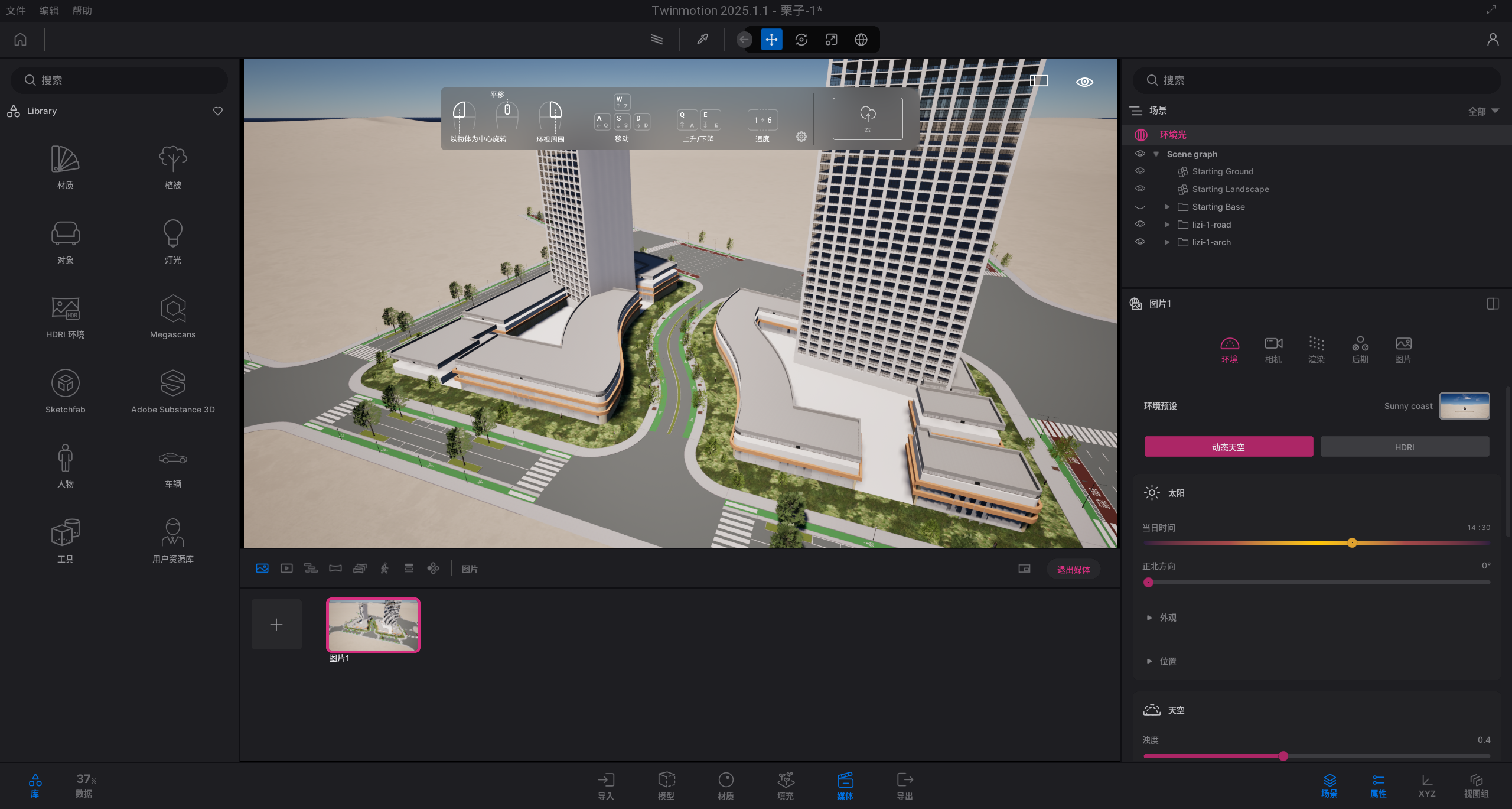Adjust the 当日时间 time of day slider
The image size is (1512, 809).
coord(1352,543)
